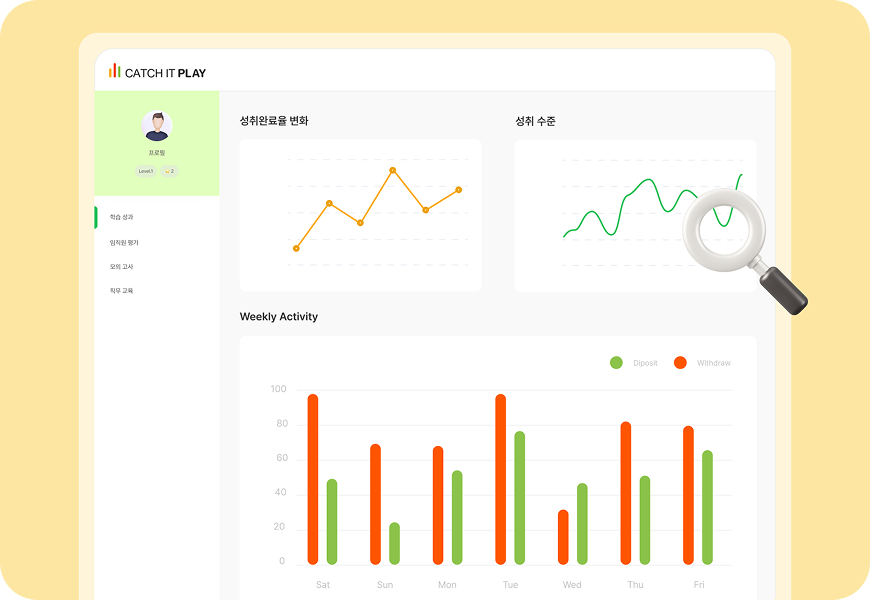Click the green Diposit bar for Tue
This screenshot has width=870, height=600.
520,497
